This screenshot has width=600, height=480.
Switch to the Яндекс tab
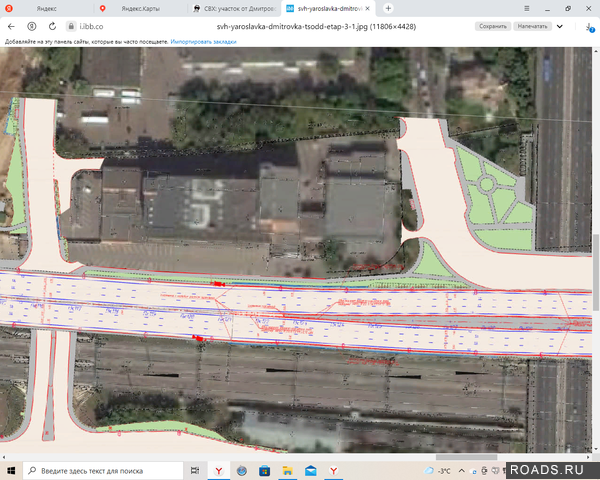(45, 8)
